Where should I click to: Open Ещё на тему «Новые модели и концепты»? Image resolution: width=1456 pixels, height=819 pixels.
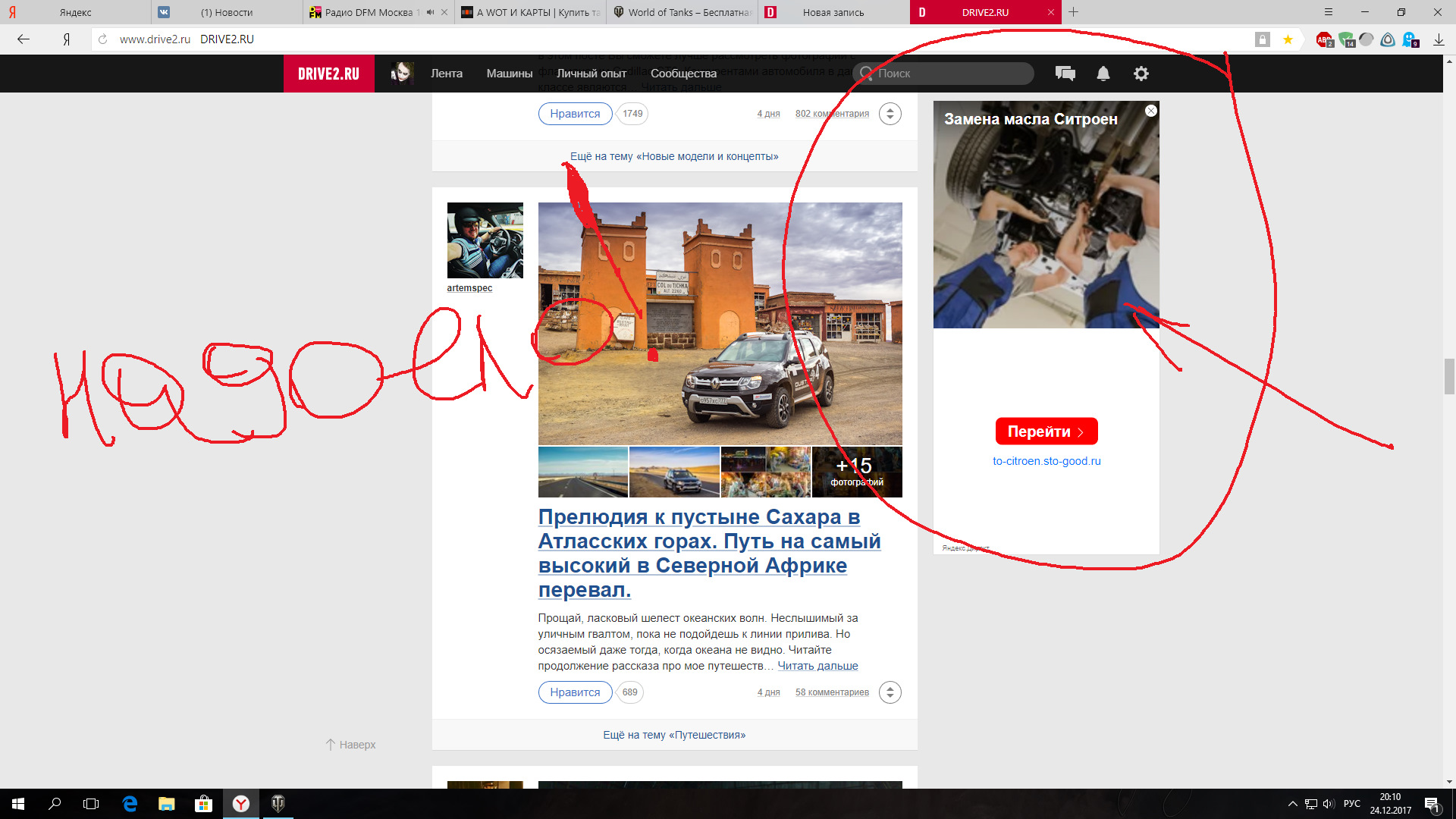(x=674, y=156)
